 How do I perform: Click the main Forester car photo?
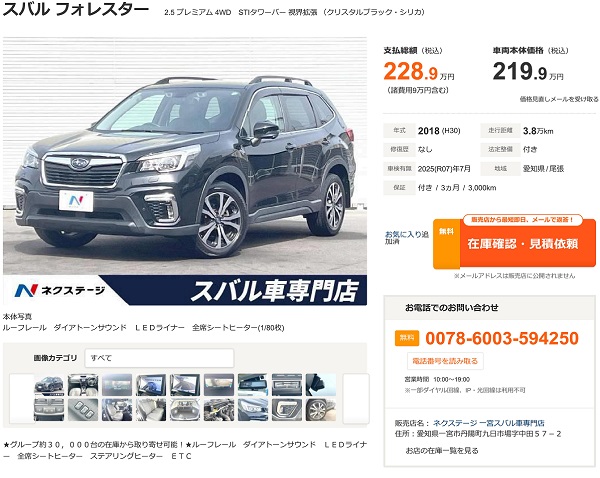tap(185, 156)
